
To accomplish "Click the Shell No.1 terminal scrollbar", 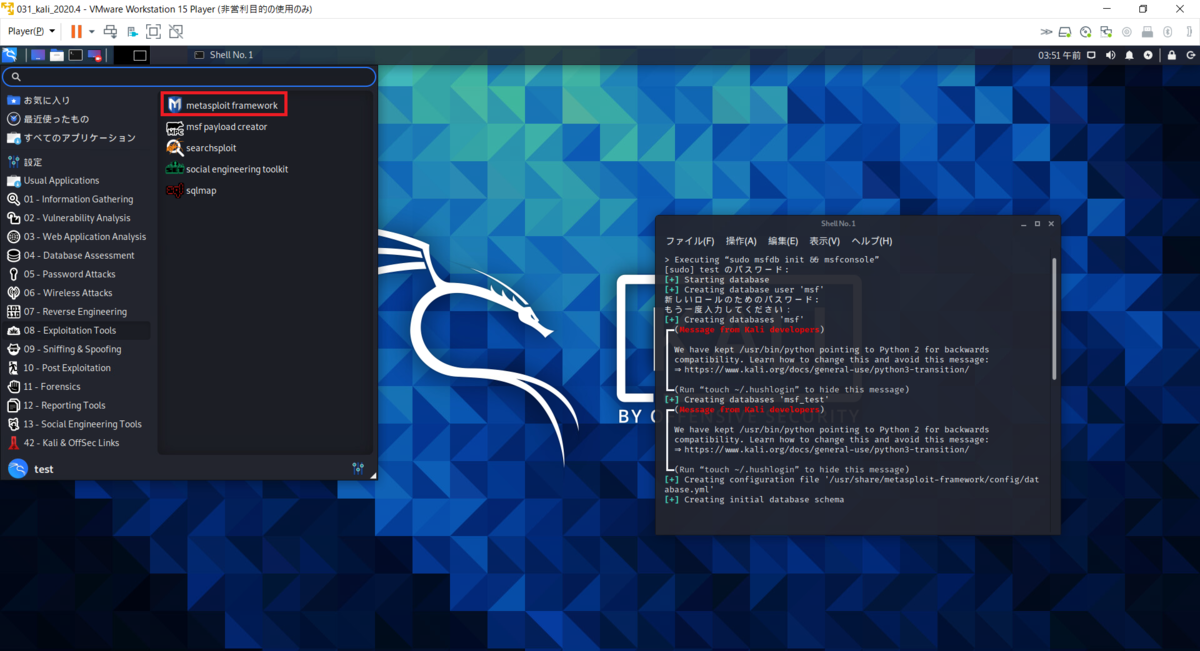I will (x=1053, y=318).
